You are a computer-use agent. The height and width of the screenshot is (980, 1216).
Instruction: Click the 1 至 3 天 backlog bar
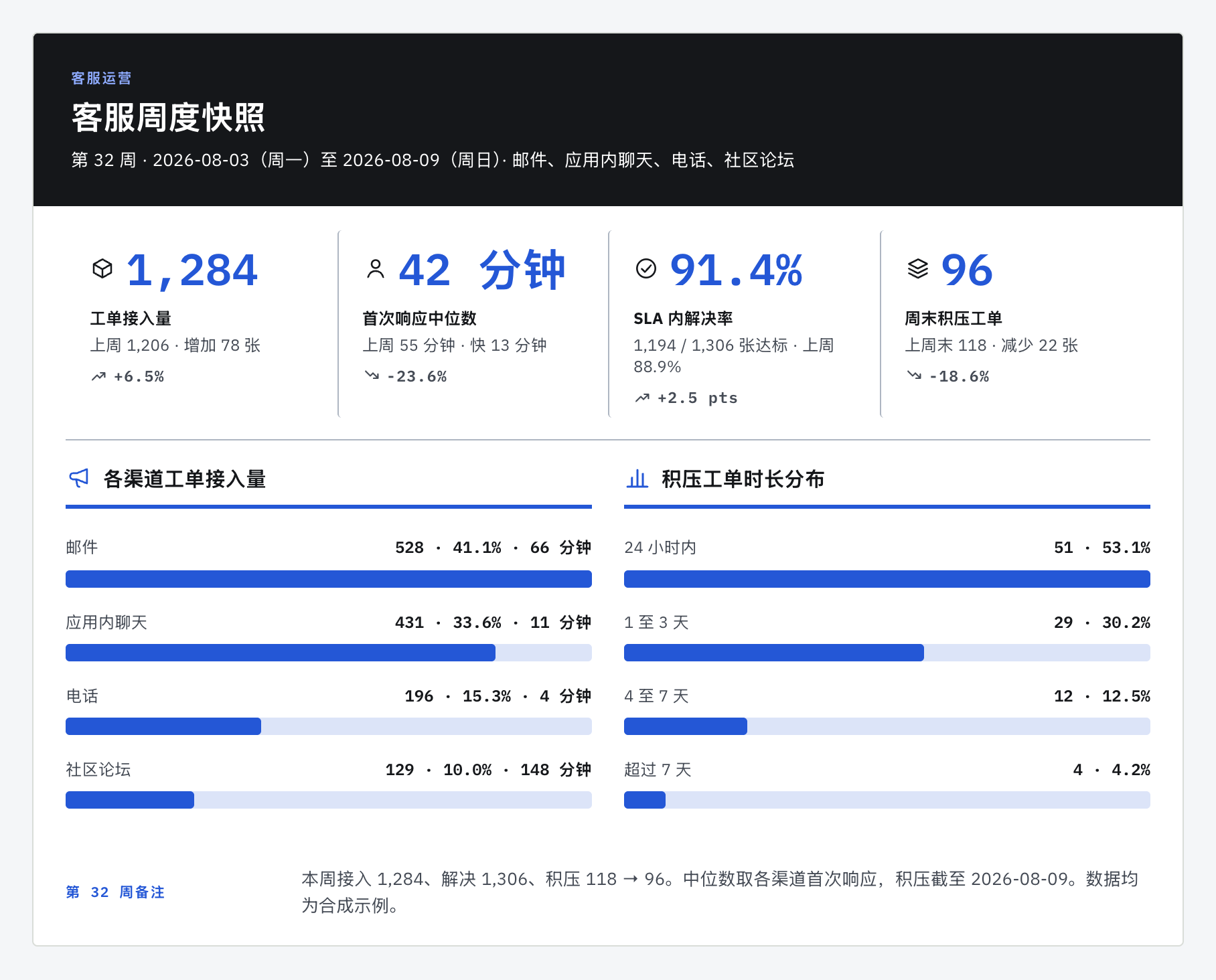coord(887,653)
